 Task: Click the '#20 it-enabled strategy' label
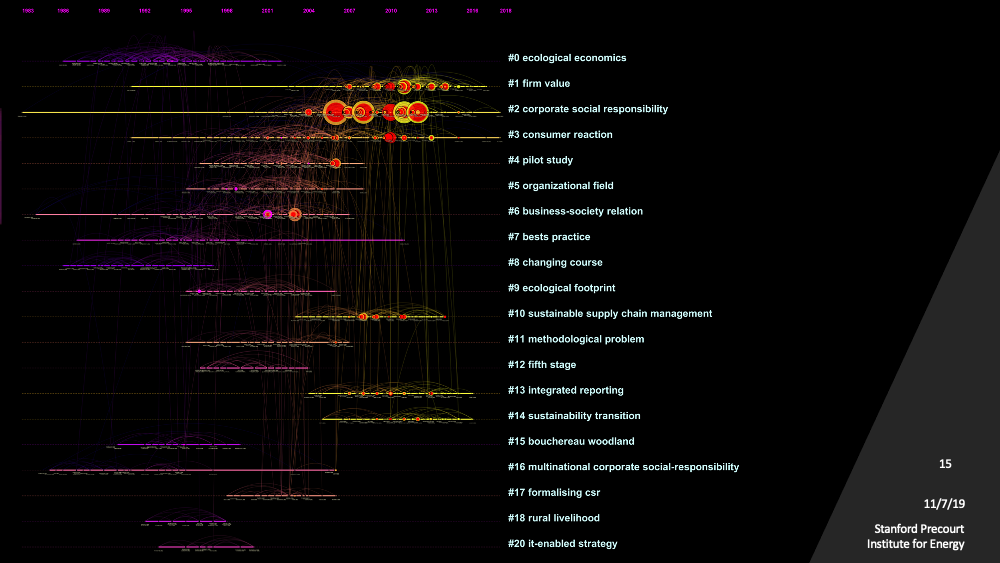coord(562,544)
